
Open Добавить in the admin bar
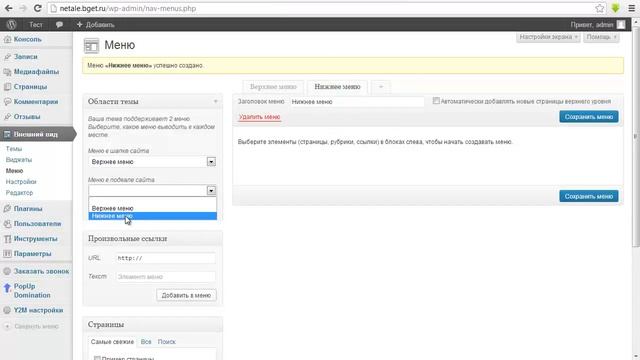pos(96,25)
